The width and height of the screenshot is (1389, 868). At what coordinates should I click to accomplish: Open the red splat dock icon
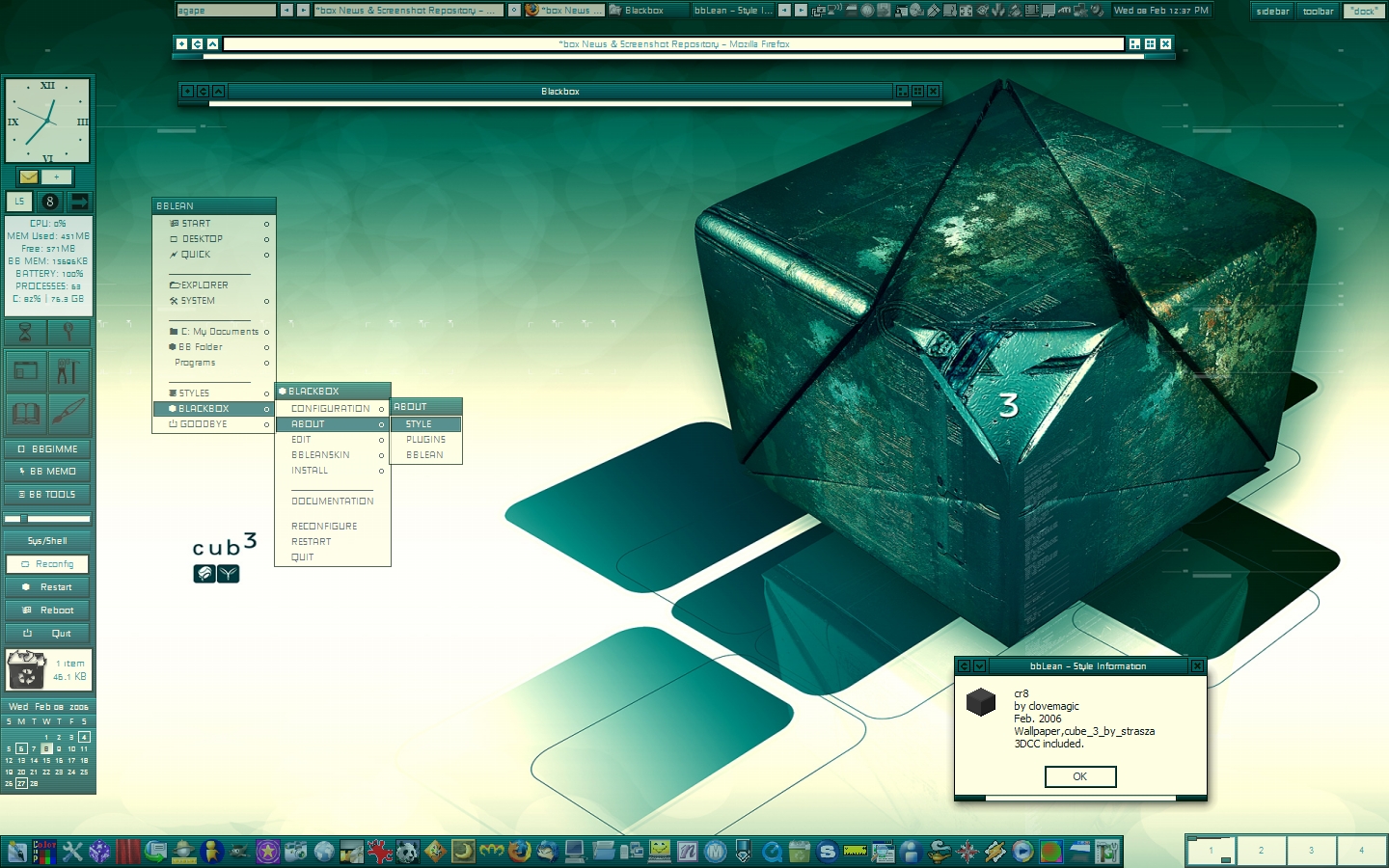click(379, 852)
